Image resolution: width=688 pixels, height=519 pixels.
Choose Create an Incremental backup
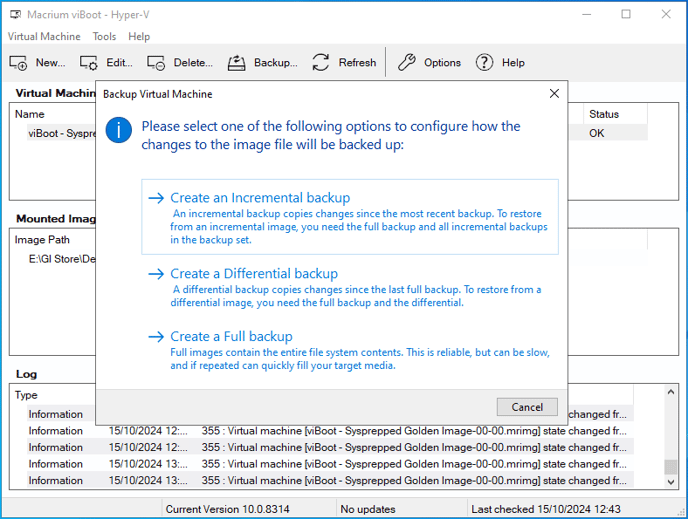click(350, 217)
